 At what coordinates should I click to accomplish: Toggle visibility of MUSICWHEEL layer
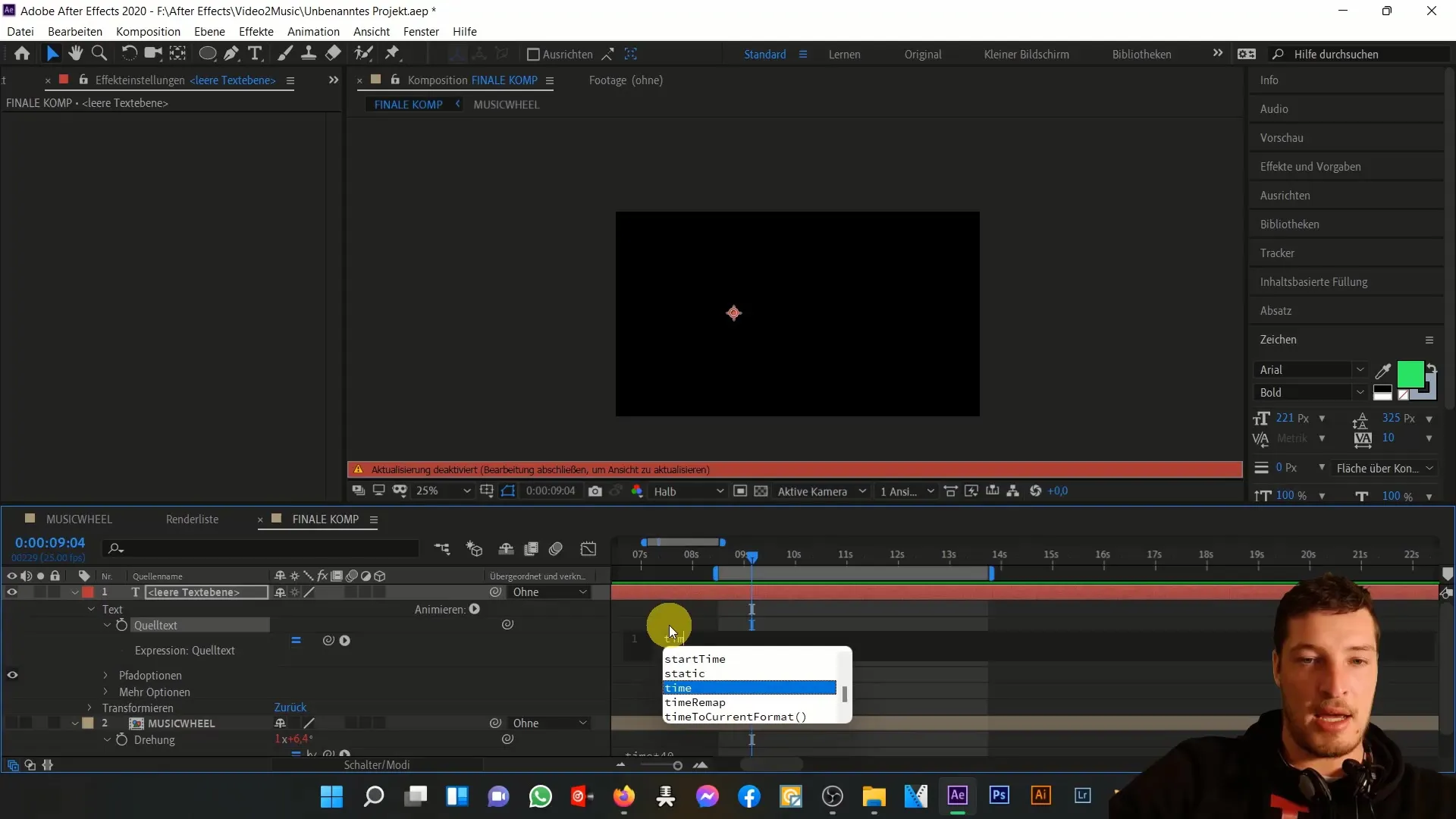pyautogui.click(x=12, y=723)
